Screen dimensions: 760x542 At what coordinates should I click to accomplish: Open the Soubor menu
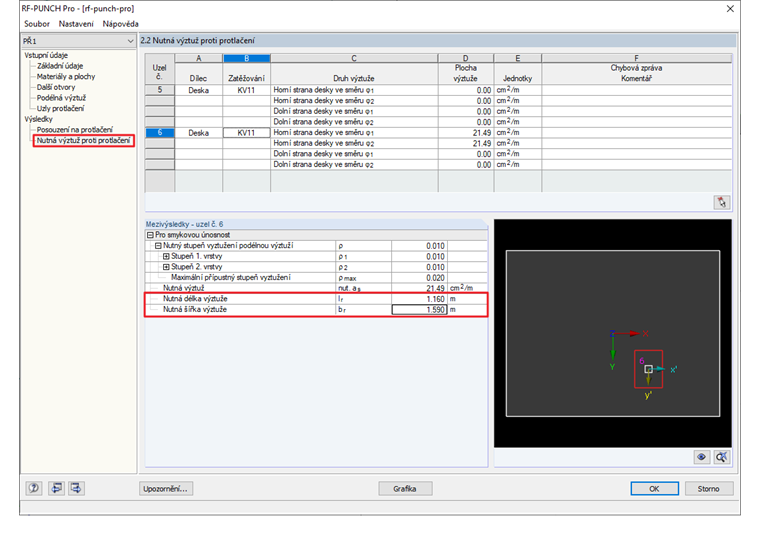click(37, 24)
